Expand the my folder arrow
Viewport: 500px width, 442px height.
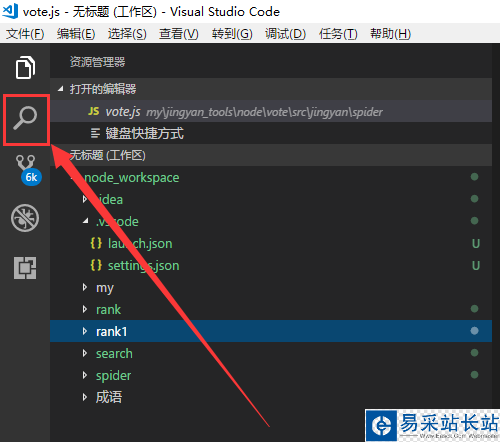pyautogui.click(x=85, y=287)
